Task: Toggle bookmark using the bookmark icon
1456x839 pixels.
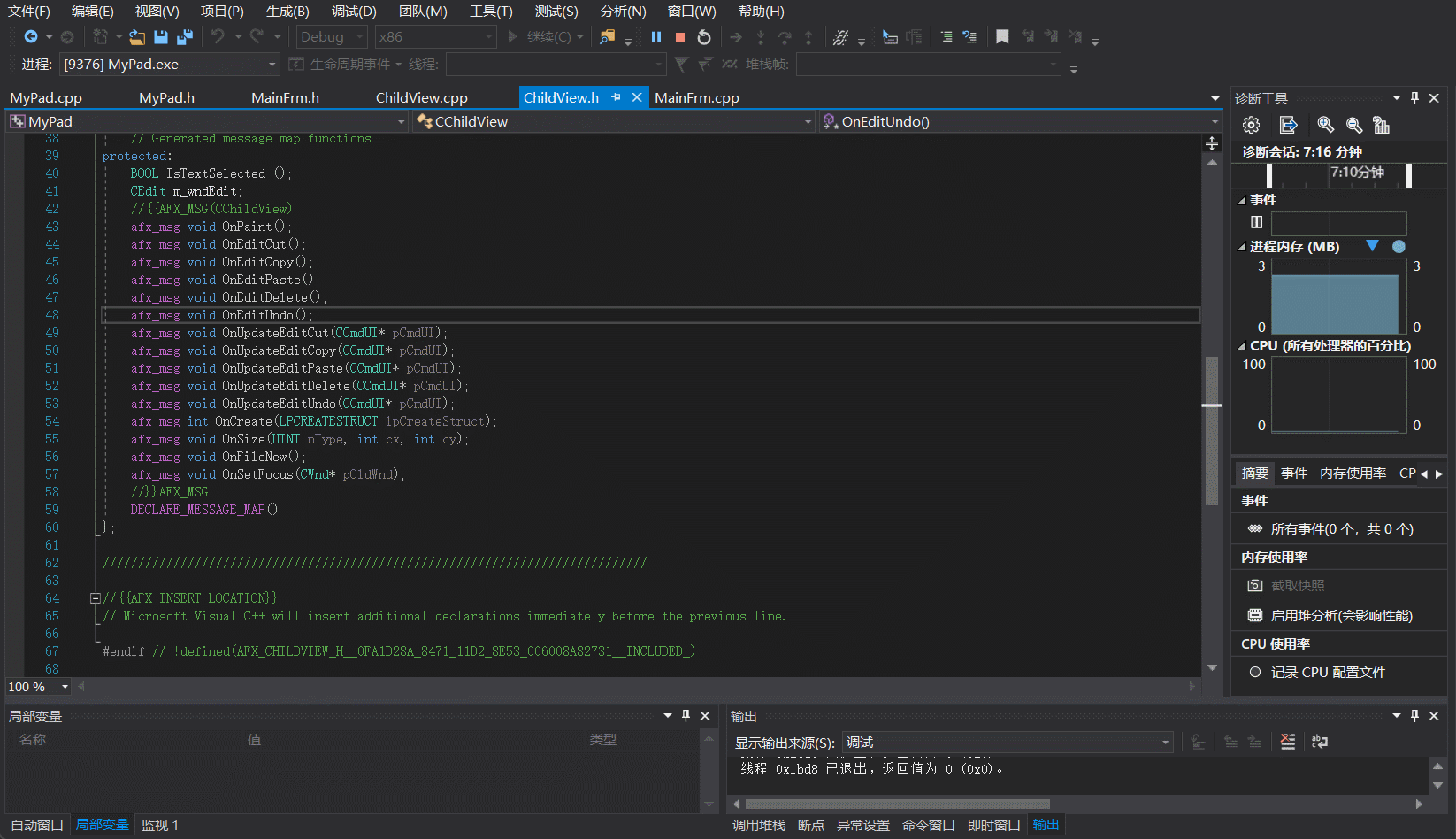Action: (1002, 37)
